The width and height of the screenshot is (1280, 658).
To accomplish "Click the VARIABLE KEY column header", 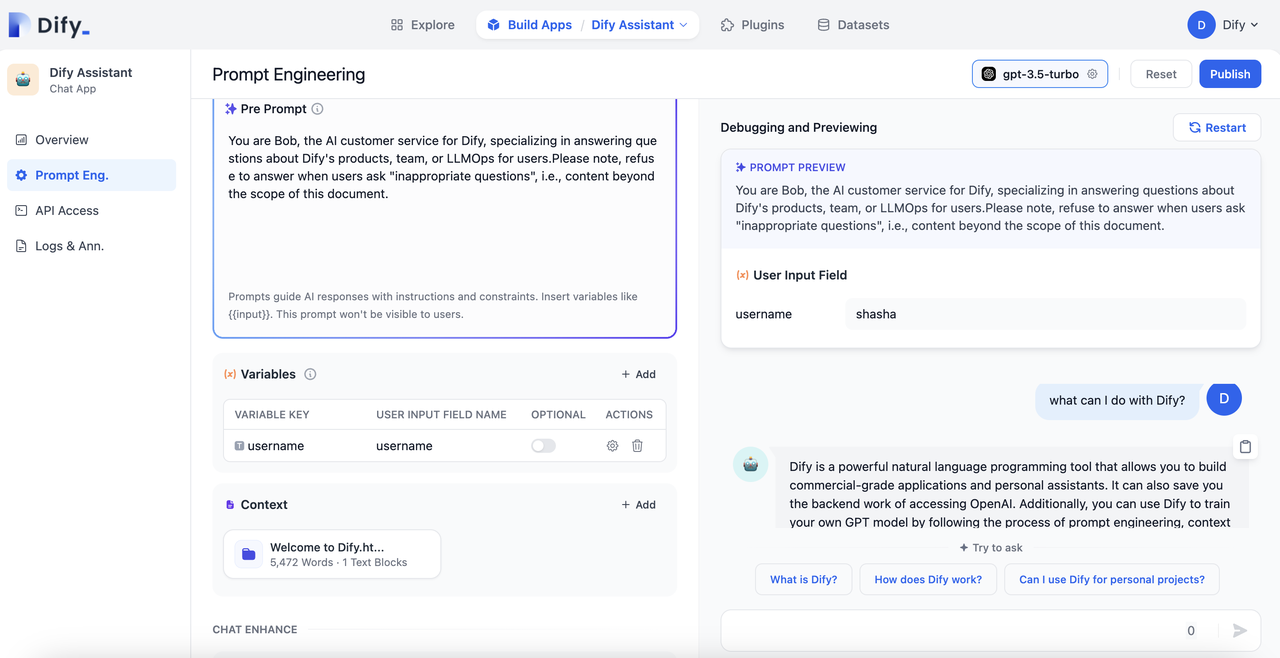I will coord(272,414).
